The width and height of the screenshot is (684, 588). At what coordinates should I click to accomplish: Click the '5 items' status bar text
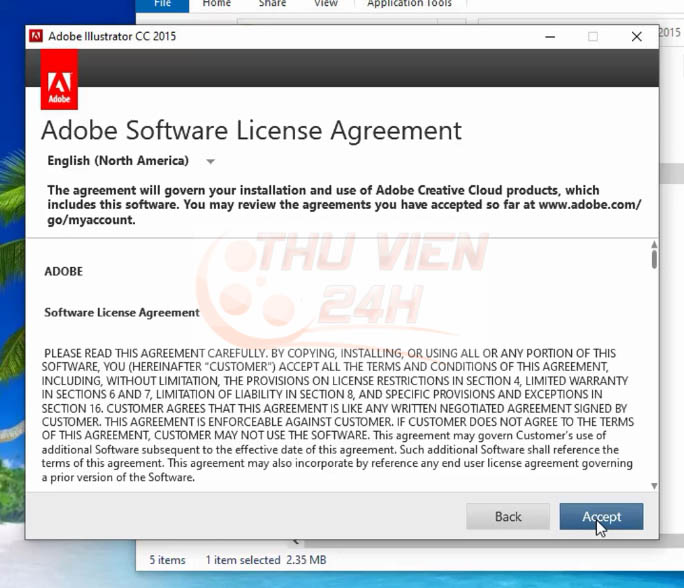point(168,560)
